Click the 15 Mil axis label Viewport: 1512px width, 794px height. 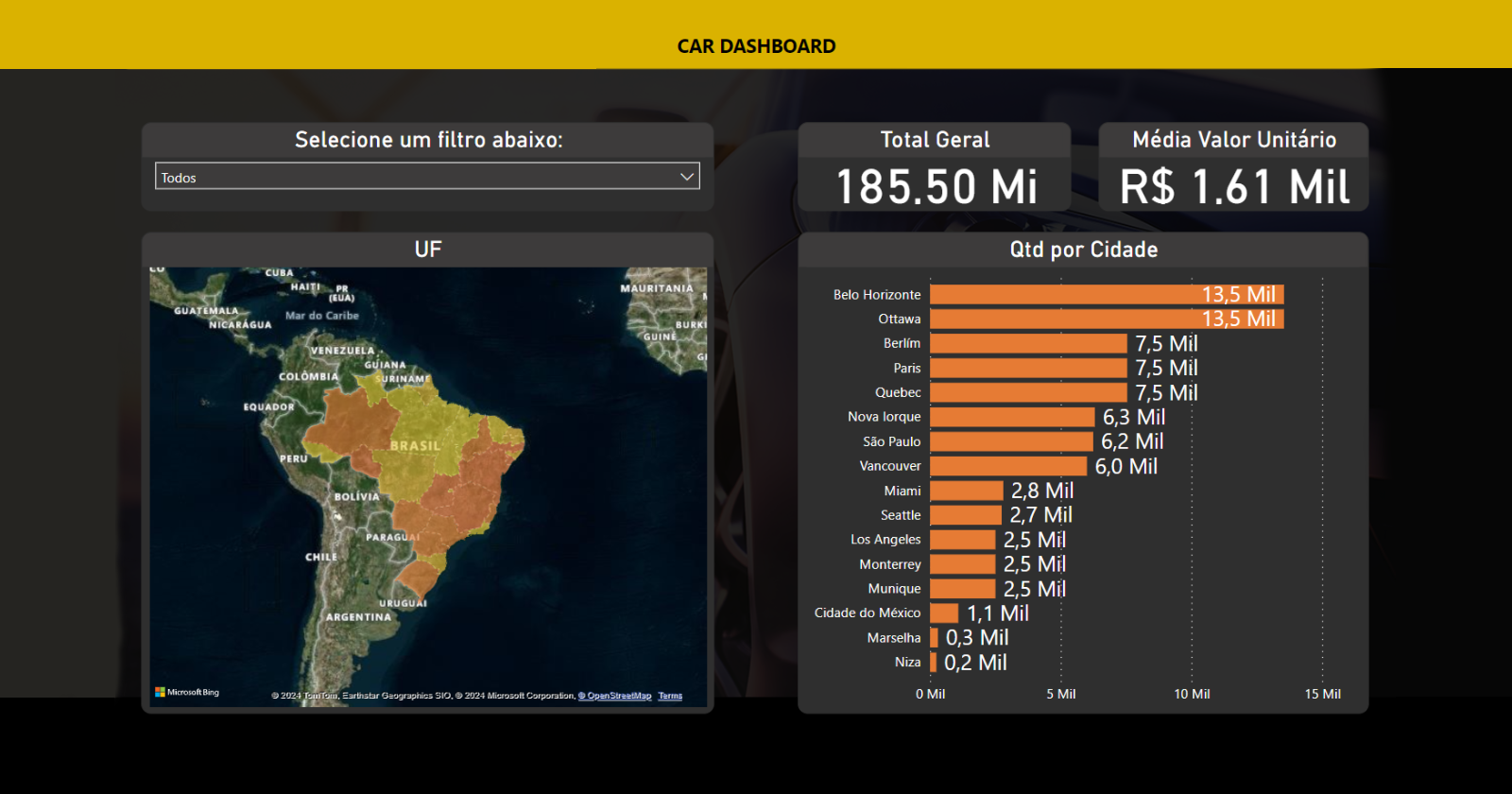(x=1323, y=694)
